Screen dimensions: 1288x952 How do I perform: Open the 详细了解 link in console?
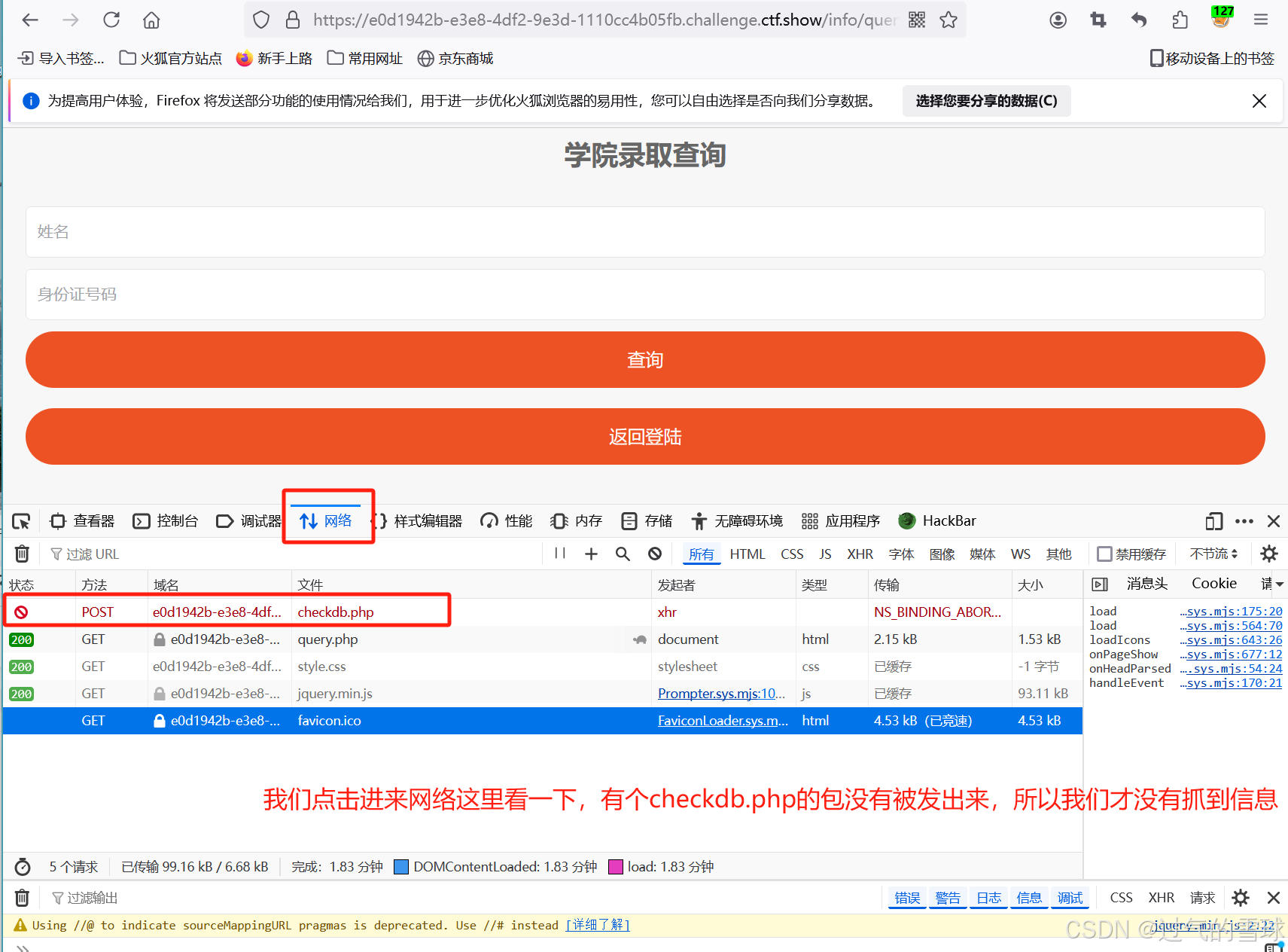pyautogui.click(x=597, y=925)
